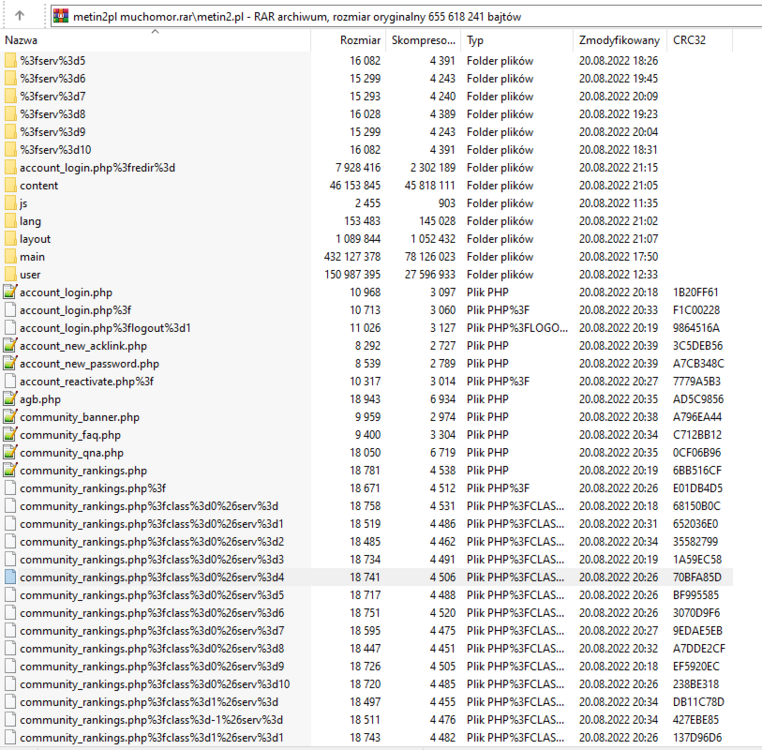The width and height of the screenshot is (762, 750).
Task: Select file account_reactivate.php%3f
Action: (87, 382)
